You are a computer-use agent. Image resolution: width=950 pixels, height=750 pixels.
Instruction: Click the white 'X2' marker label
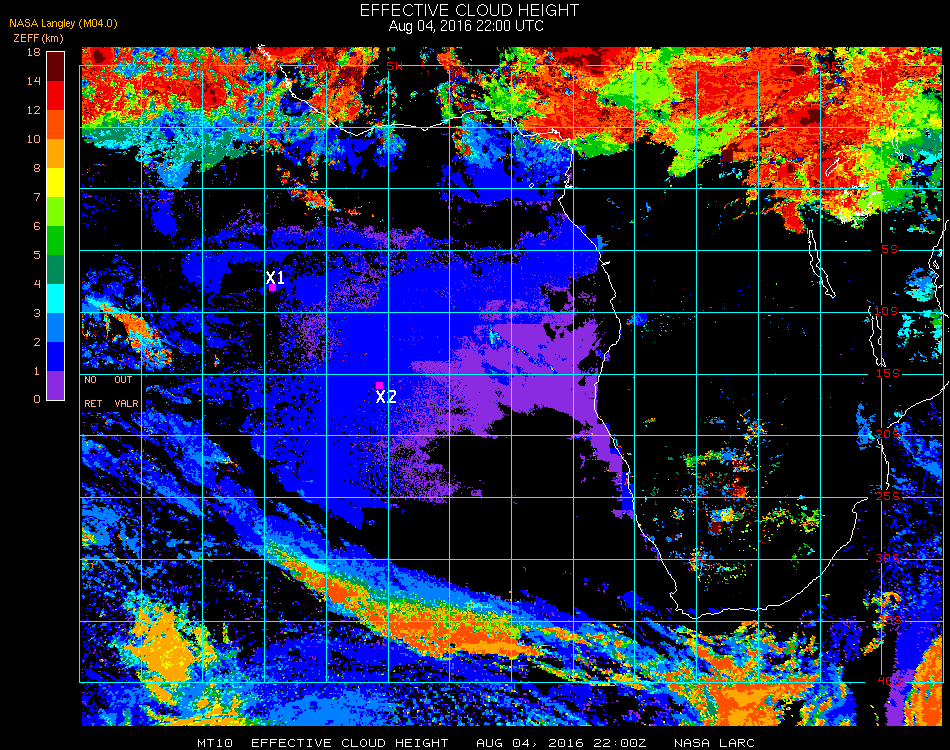pyautogui.click(x=386, y=397)
